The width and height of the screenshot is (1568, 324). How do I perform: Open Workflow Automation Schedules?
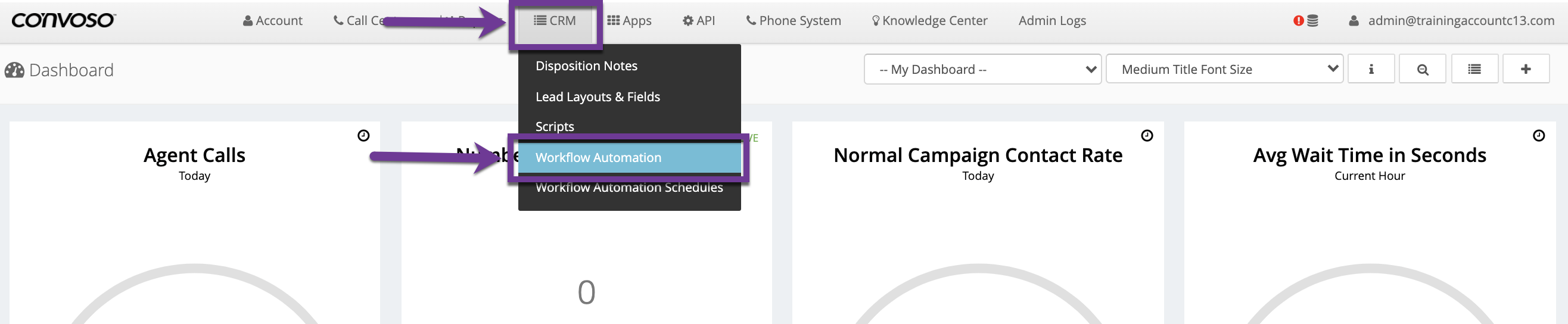(629, 188)
